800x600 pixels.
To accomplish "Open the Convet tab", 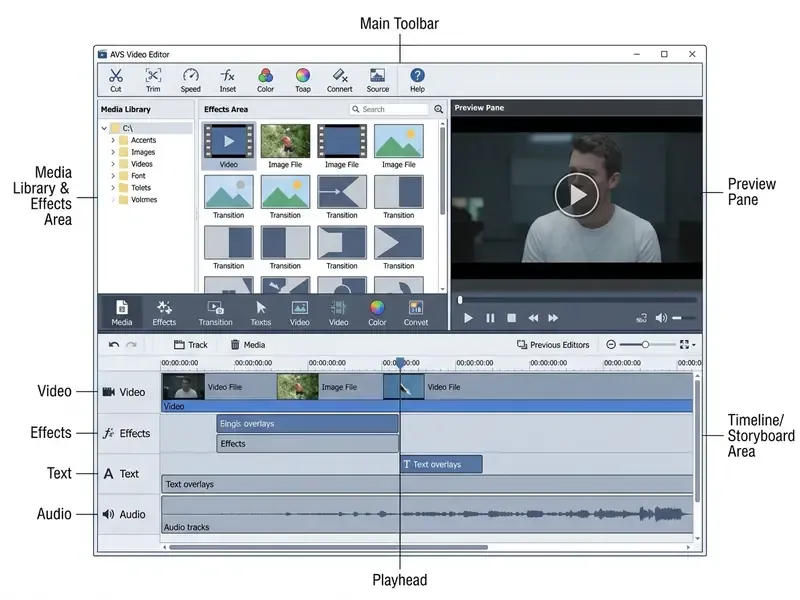I will coord(416,313).
